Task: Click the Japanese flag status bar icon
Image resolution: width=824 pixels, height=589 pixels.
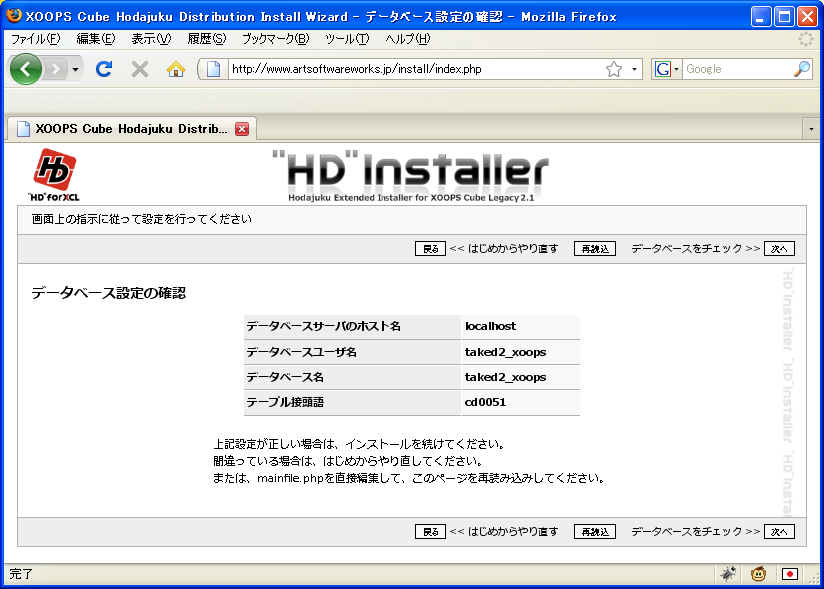Action: tap(790, 574)
